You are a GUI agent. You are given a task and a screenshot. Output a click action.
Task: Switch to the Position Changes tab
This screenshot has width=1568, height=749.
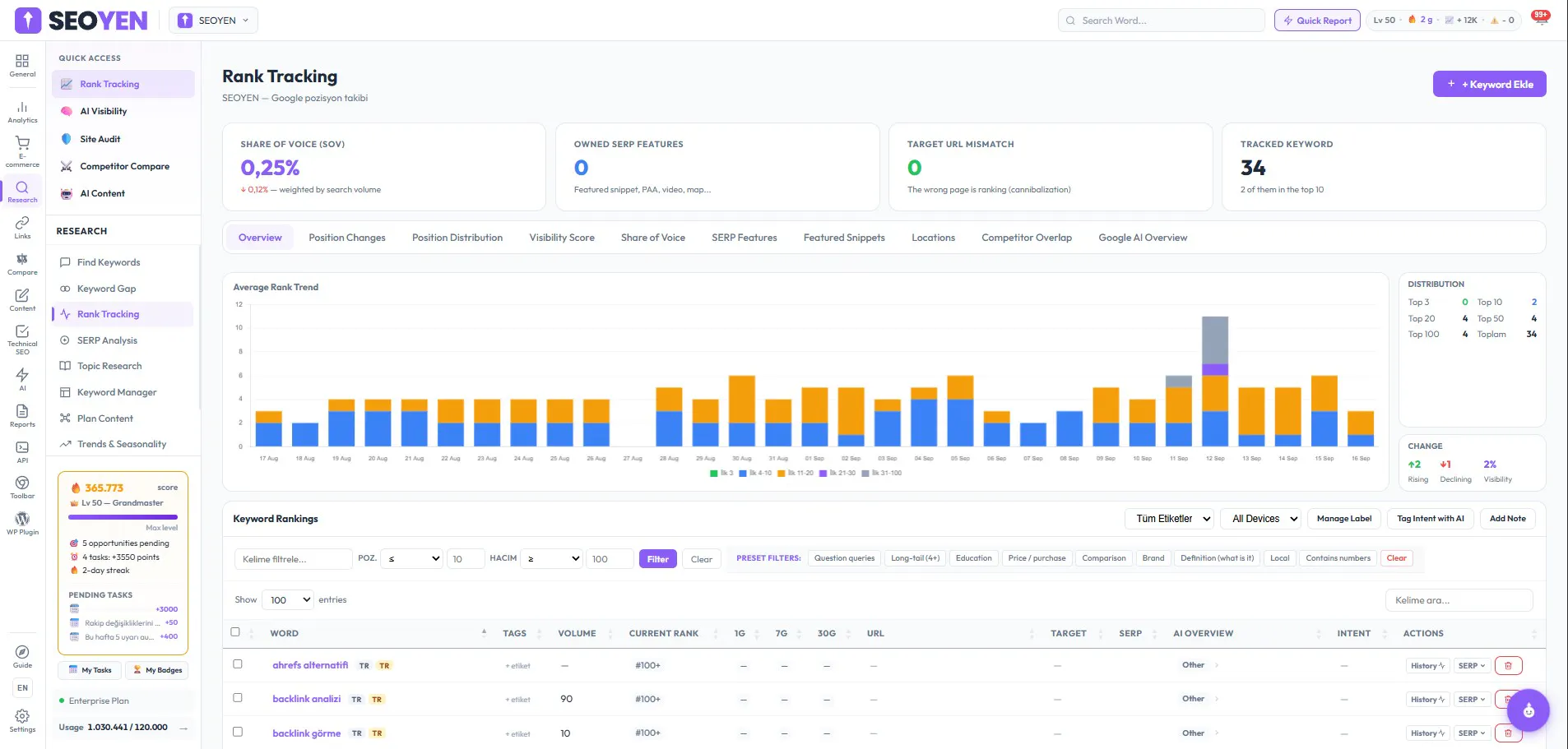click(347, 238)
